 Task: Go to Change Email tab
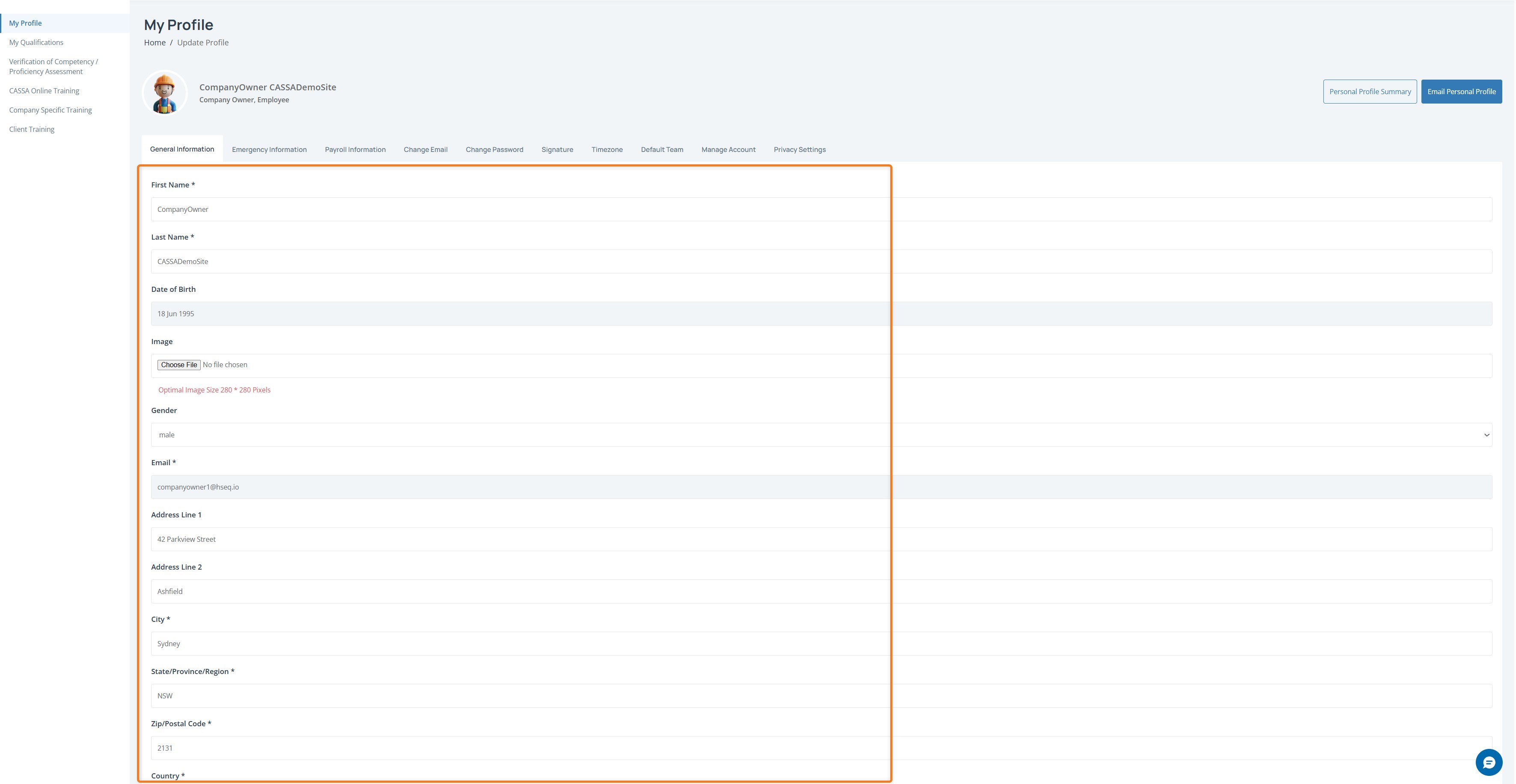pos(425,149)
